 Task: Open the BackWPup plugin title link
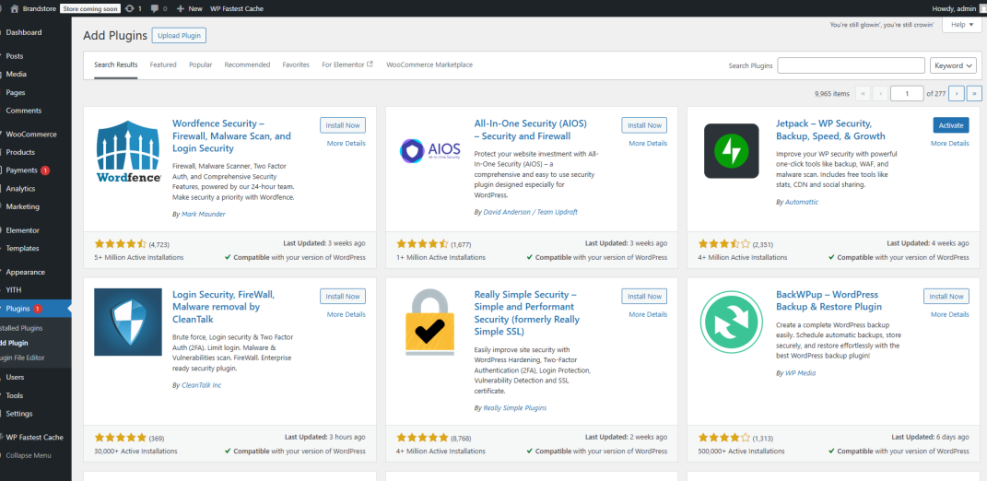(829, 300)
